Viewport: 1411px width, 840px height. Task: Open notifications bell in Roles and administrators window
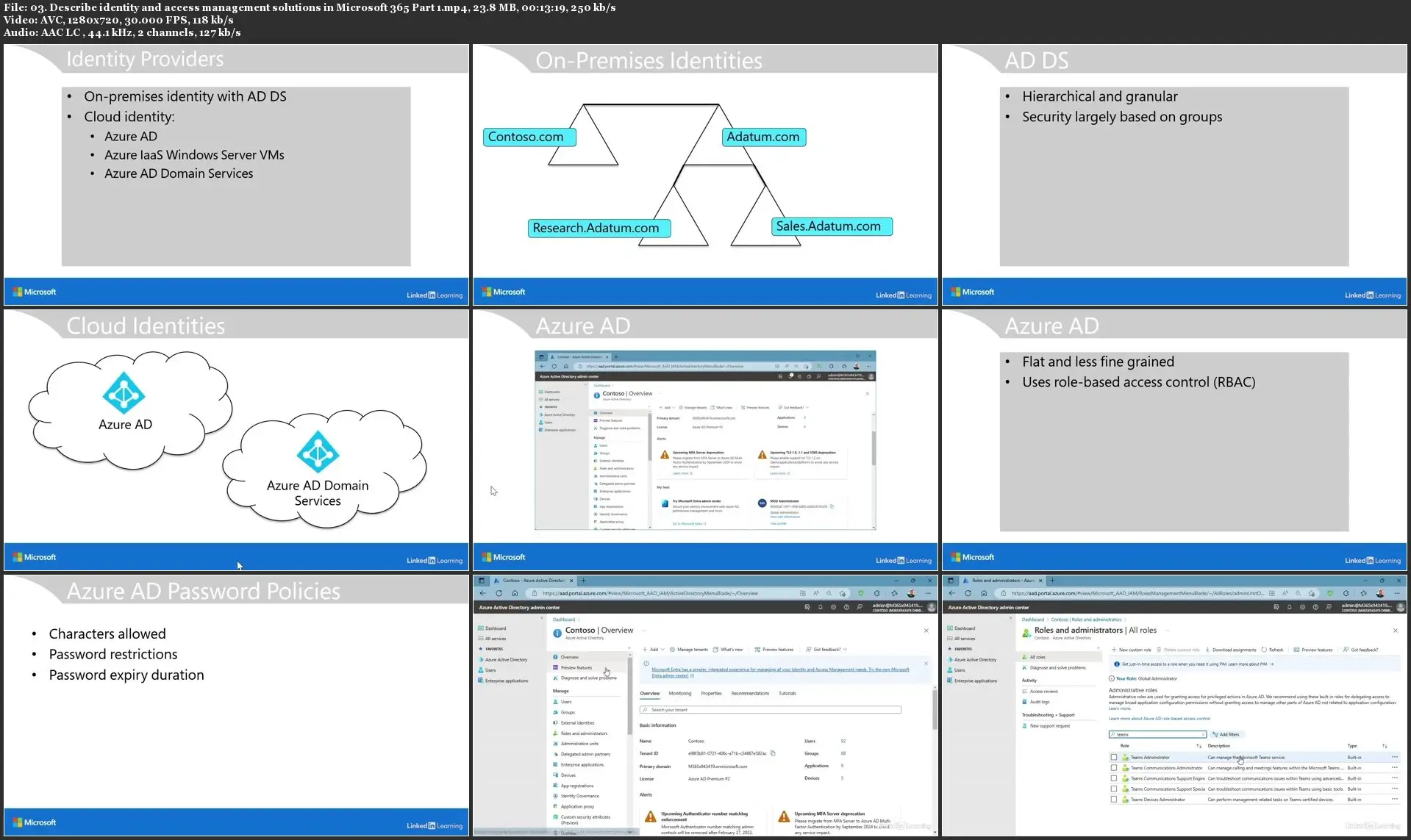[x=1290, y=607]
